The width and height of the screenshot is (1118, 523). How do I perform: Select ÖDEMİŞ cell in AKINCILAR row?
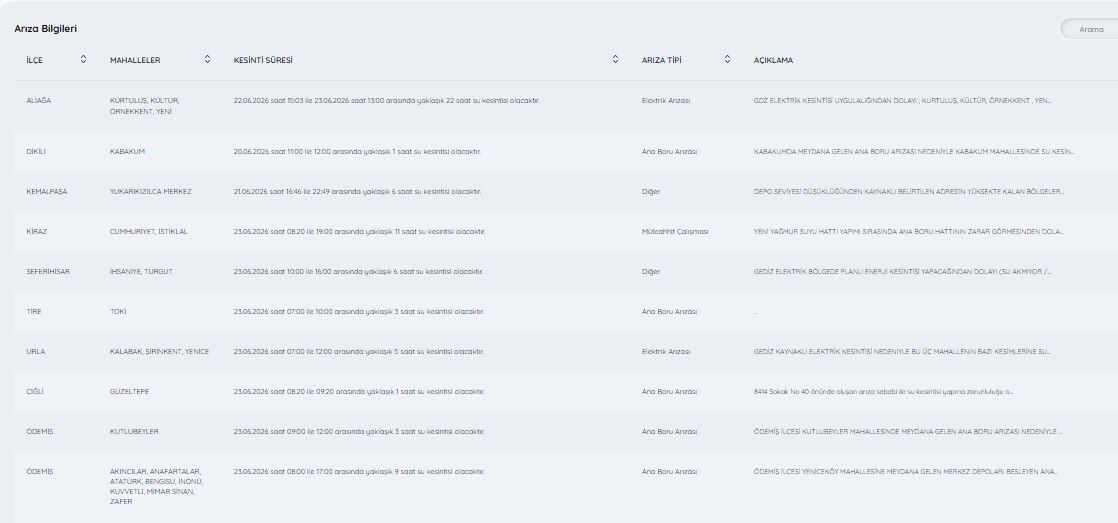[39, 471]
